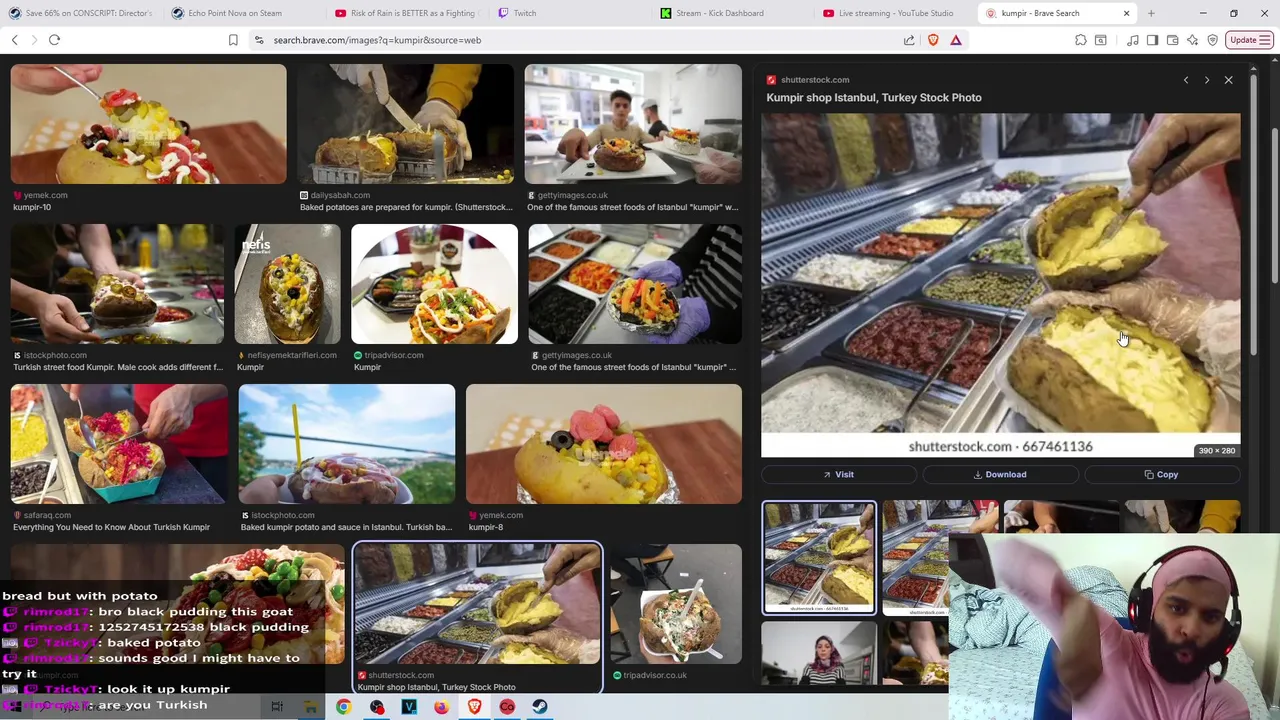Launch Chrome from the taskbar
The image size is (1280, 720).
[343, 707]
